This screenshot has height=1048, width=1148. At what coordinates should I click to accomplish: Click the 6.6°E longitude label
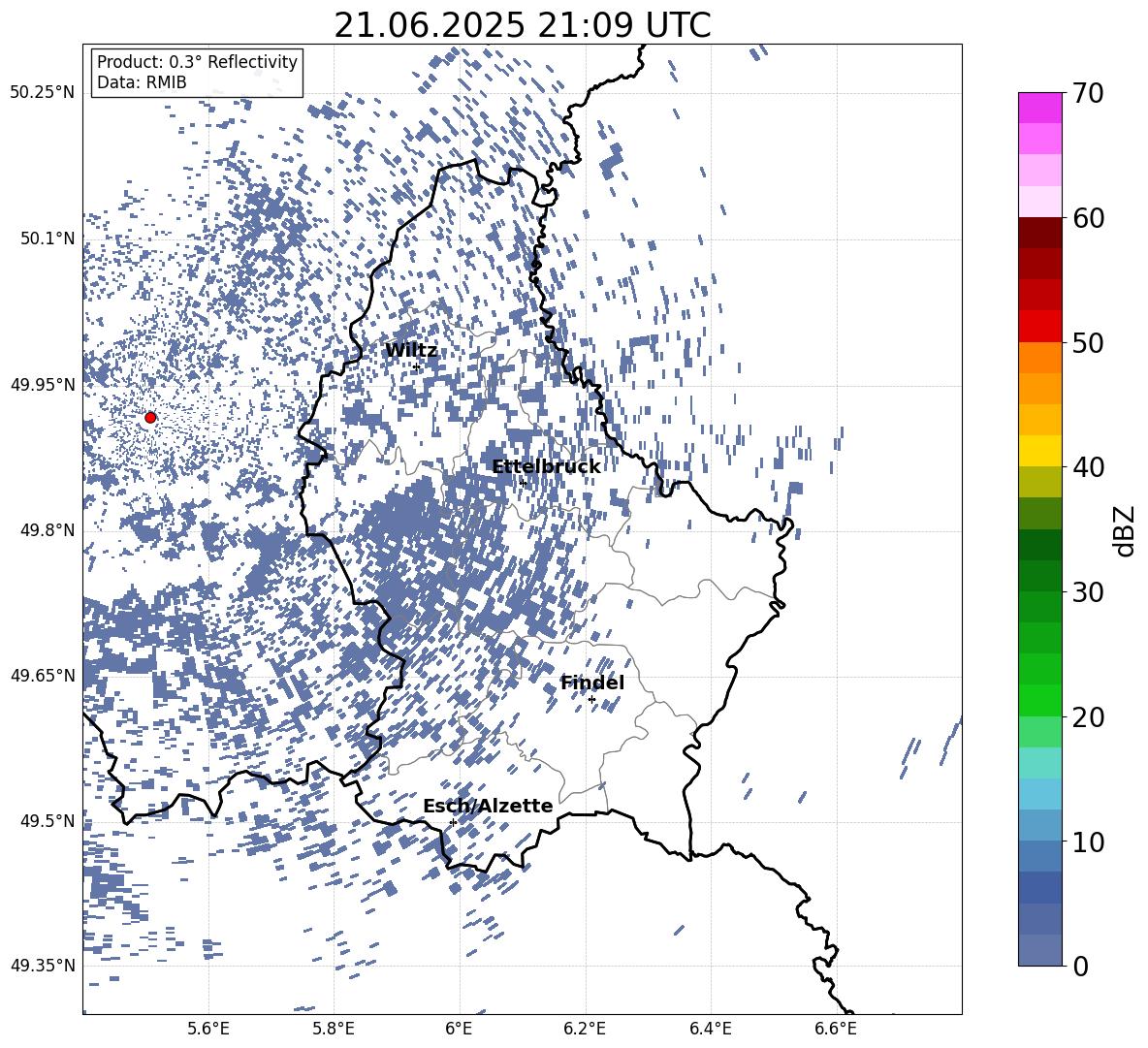[x=836, y=1029]
